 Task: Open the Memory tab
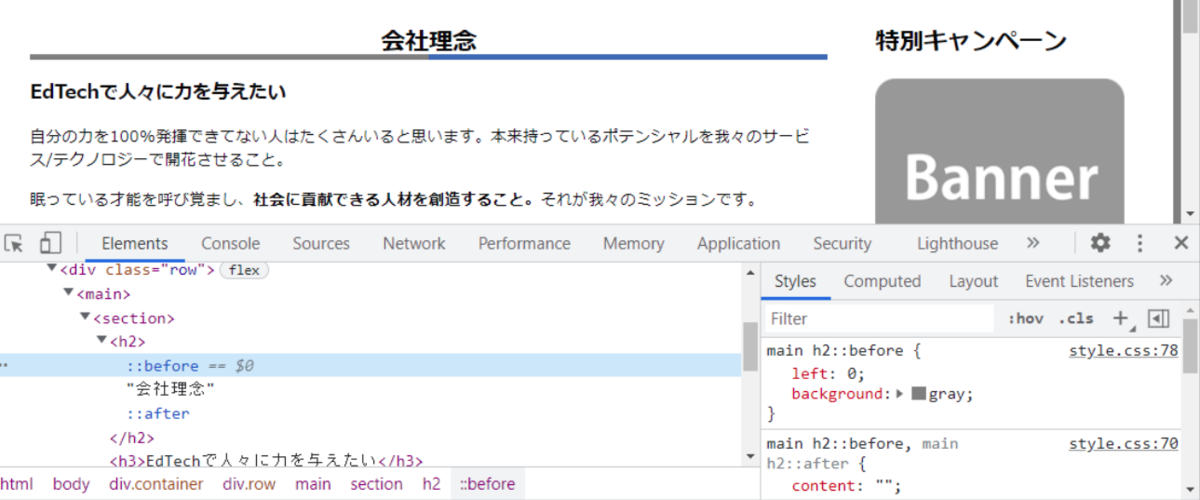[x=633, y=243]
